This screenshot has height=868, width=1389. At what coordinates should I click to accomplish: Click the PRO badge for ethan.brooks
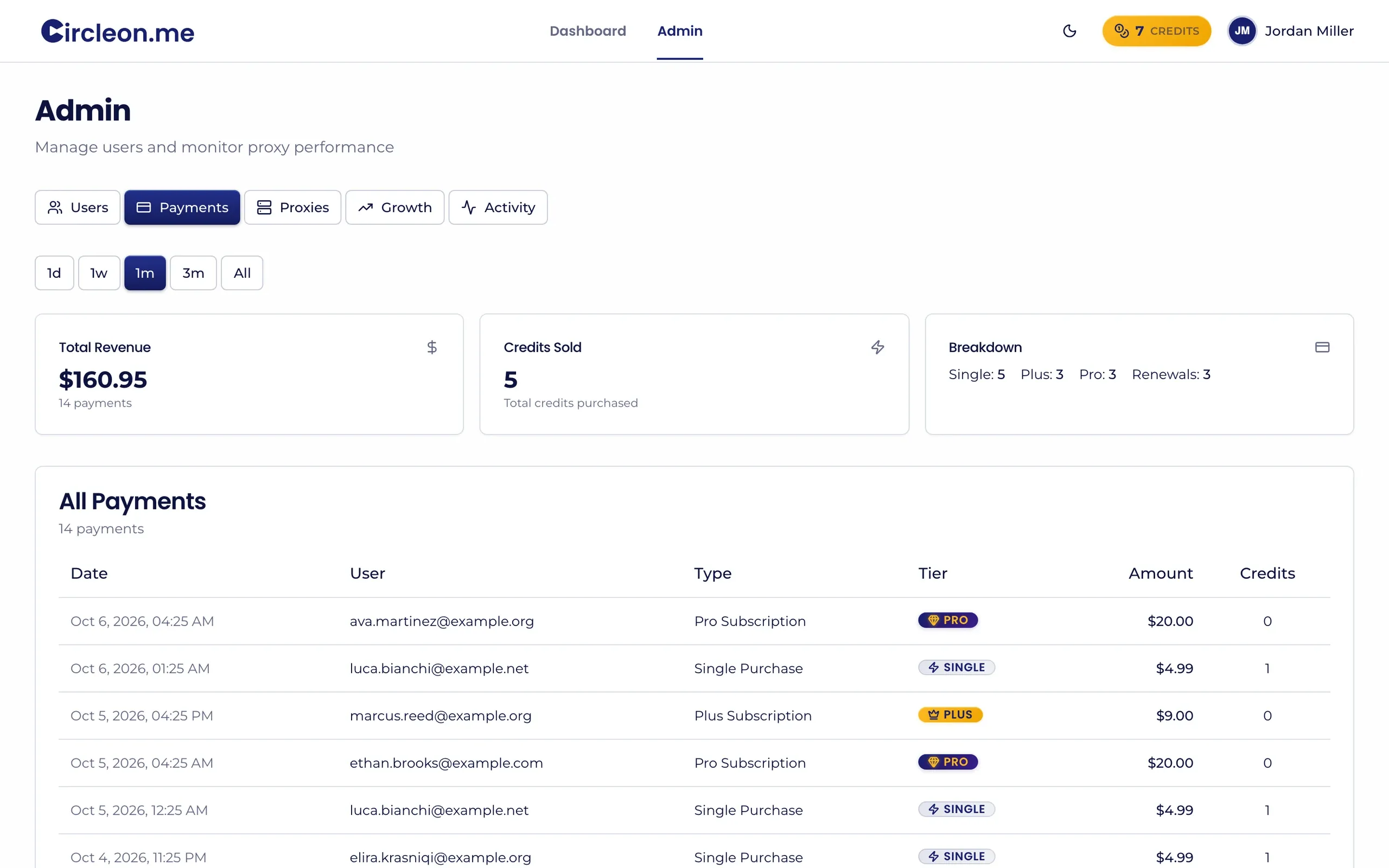[x=948, y=762]
